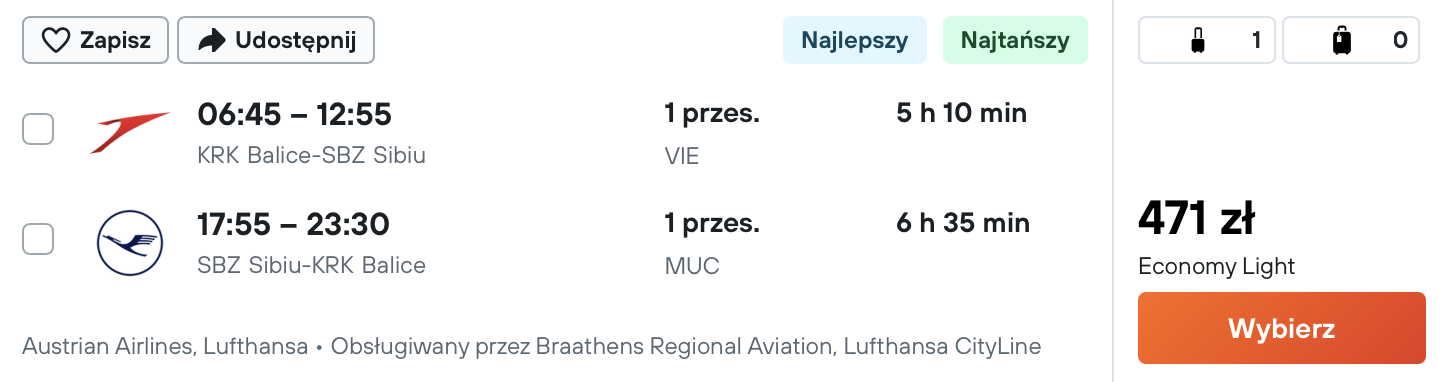Tick the 17:55 return flight checkbox

click(x=38, y=239)
